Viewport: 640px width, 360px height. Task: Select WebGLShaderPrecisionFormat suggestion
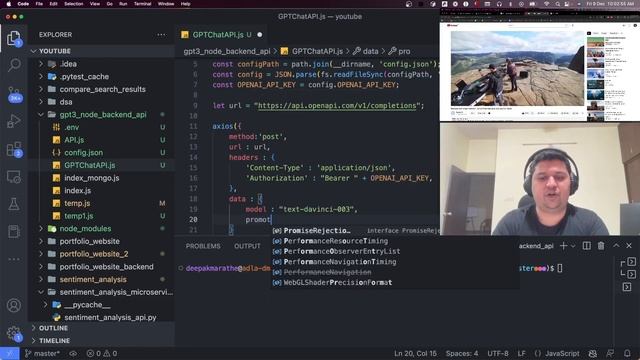tap(338, 282)
